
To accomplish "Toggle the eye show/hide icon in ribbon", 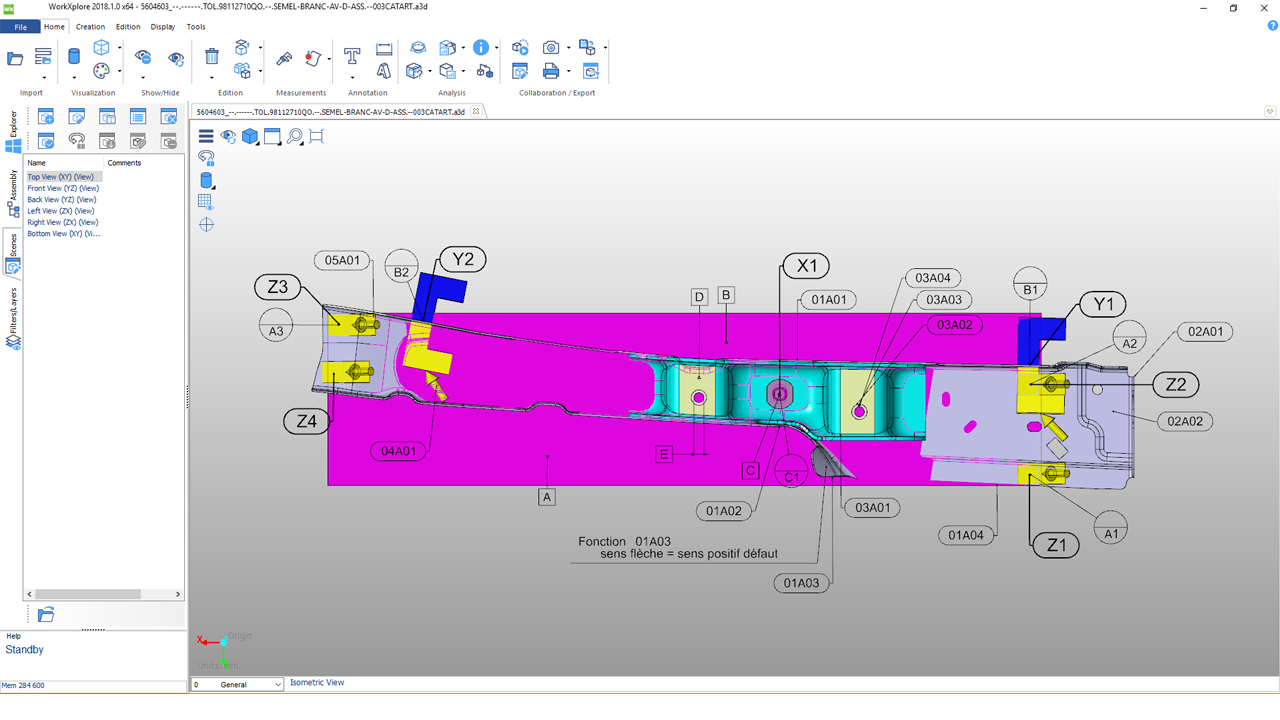I will click(143, 58).
